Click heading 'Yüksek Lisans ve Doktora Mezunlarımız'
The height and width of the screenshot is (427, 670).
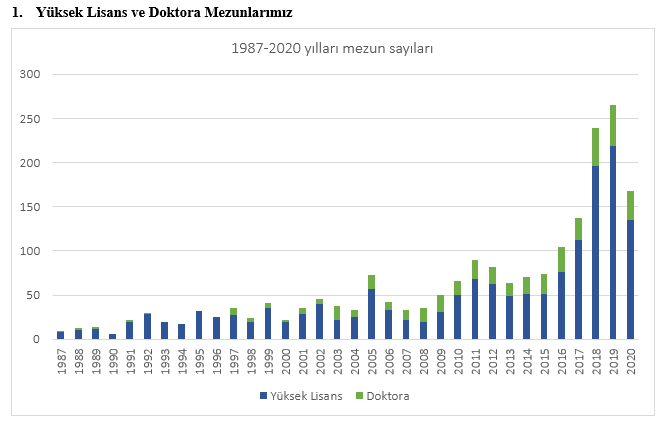point(165,12)
